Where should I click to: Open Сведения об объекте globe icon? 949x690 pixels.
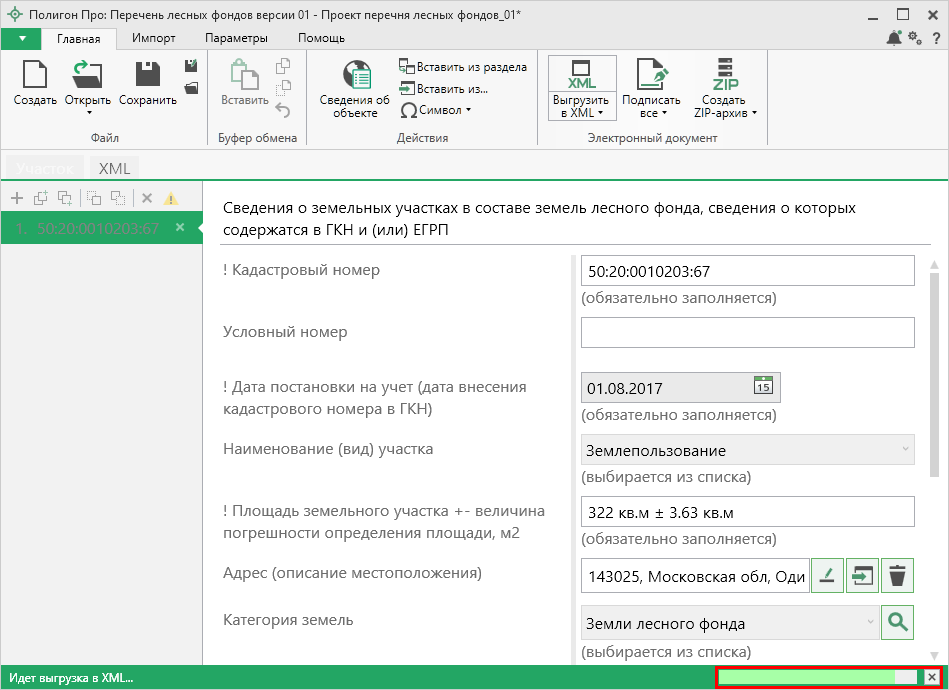tap(355, 76)
